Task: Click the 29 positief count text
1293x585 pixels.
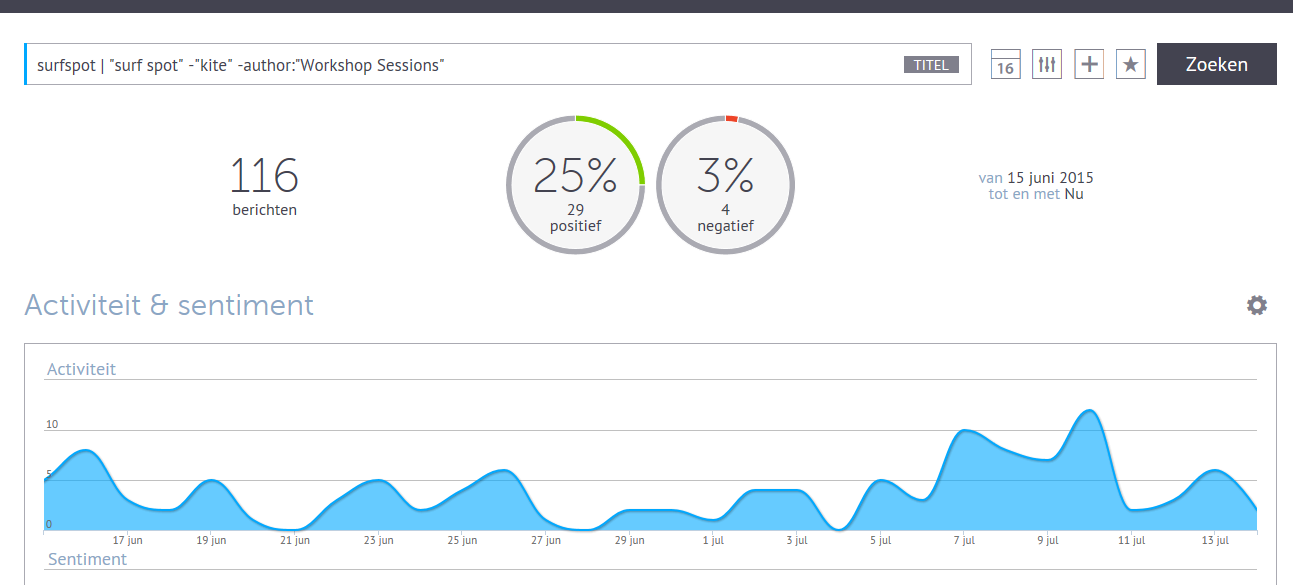Action: coord(575,218)
